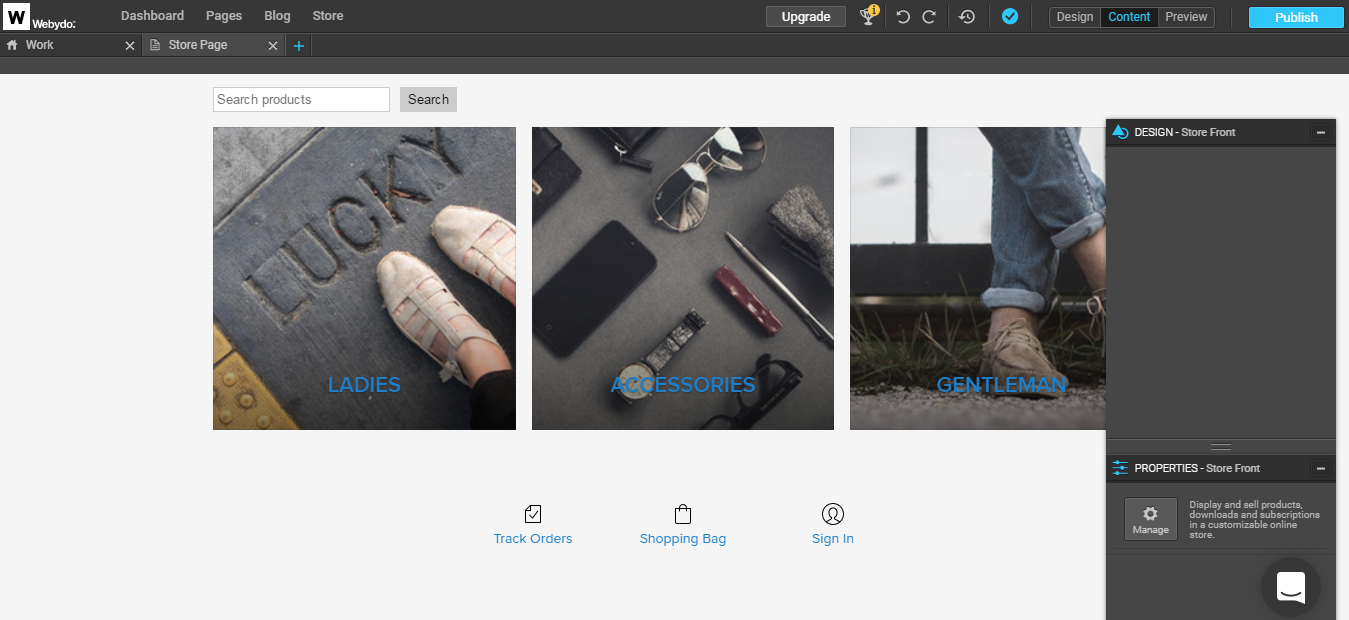The image size is (1349, 620).
Task: Open the Store menu
Action: coord(328,16)
